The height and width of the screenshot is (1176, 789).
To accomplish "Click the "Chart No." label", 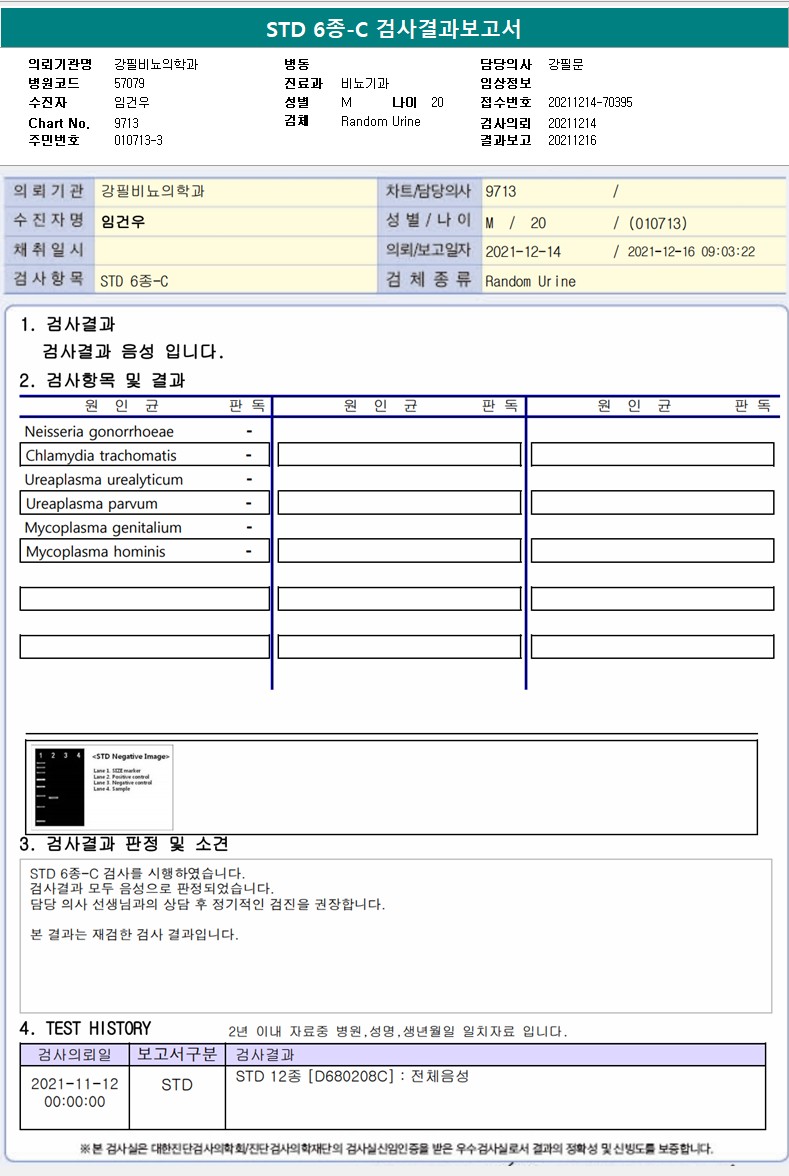I will point(58,123).
